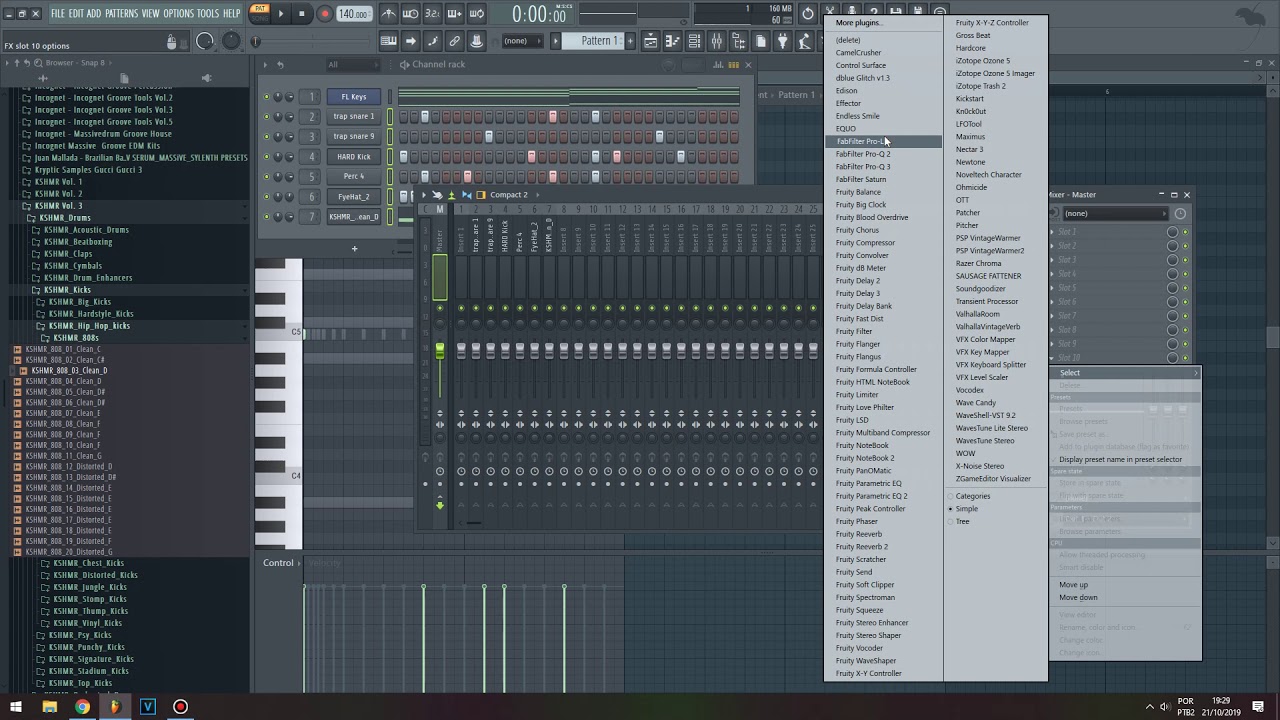
Task: Click the link/chain tool icon
Action: click(454, 41)
